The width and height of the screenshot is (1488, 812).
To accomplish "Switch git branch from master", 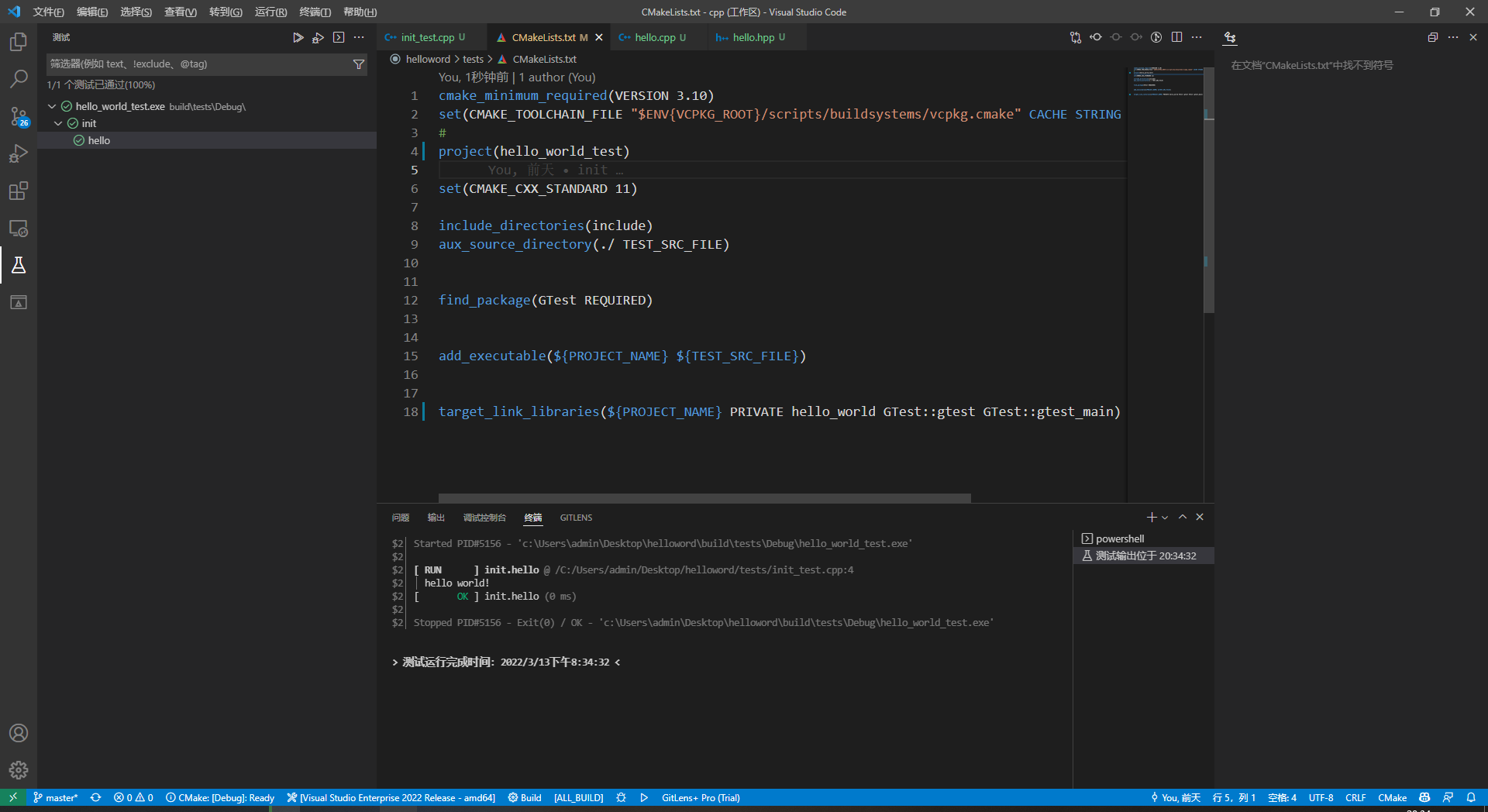I will 55,797.
